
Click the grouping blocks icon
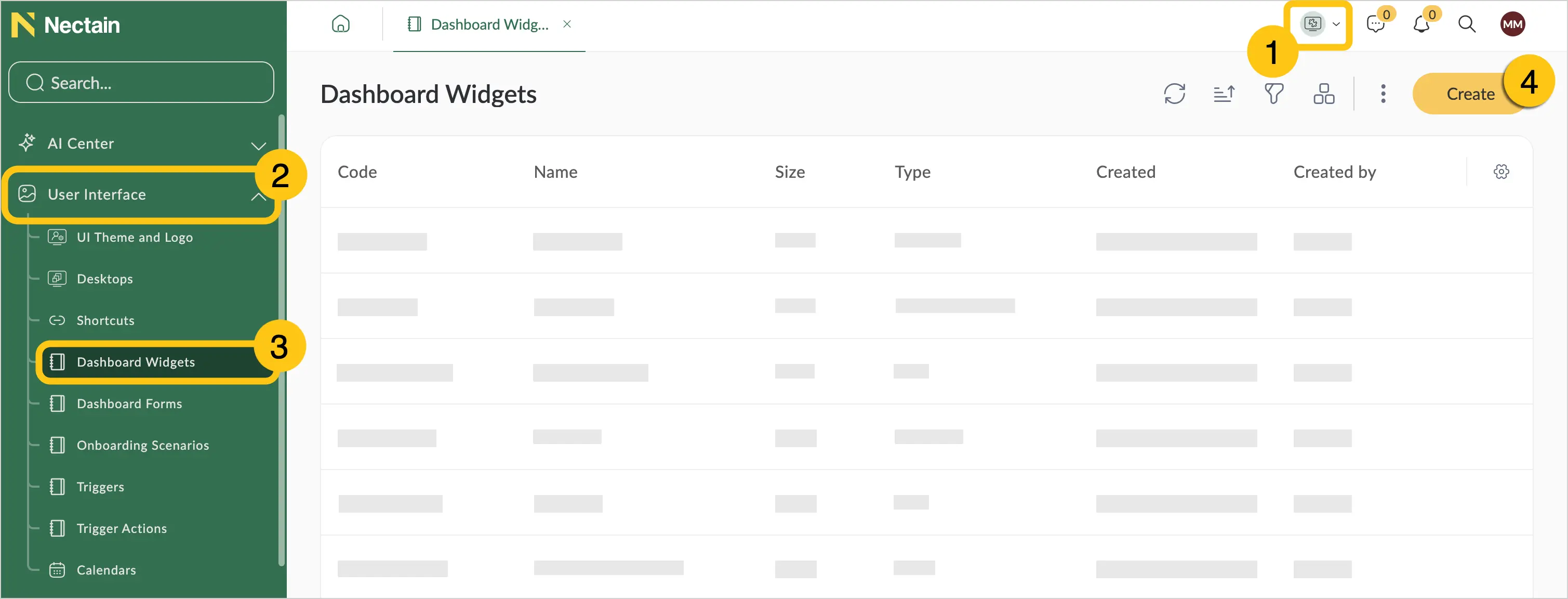(x=1323, y=94)
